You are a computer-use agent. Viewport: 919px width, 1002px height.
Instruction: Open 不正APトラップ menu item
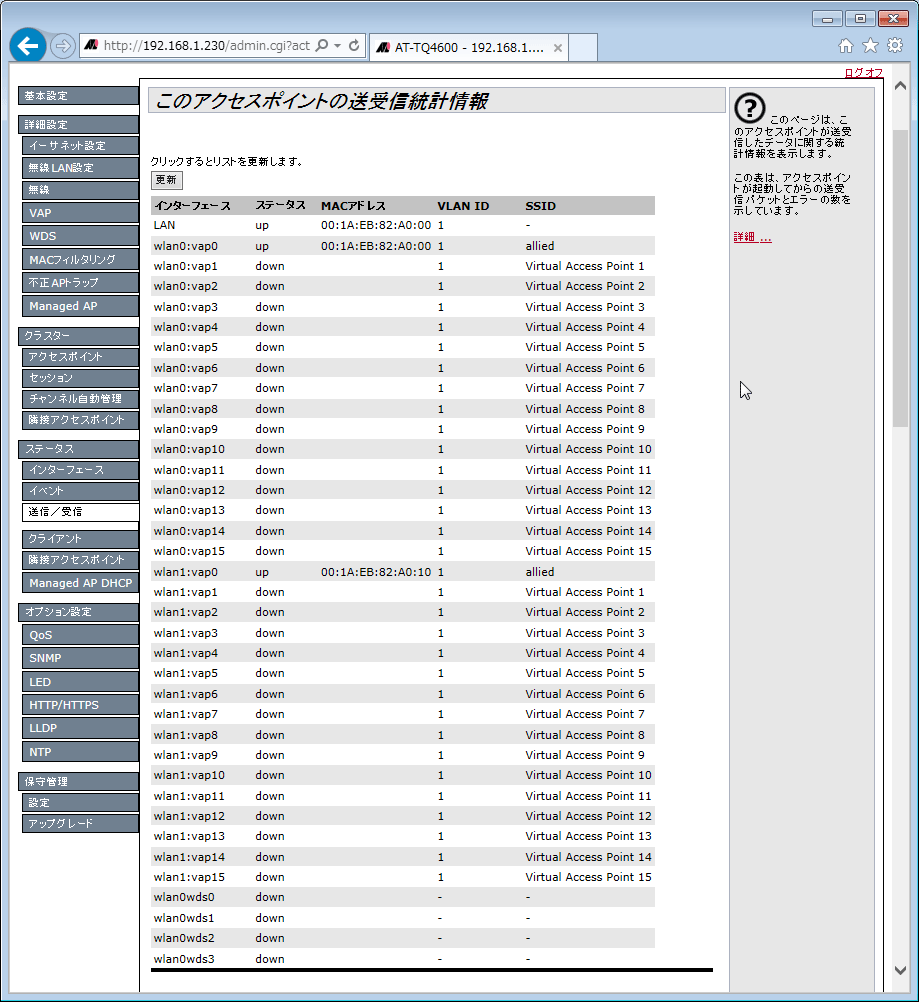pos(80,282)
